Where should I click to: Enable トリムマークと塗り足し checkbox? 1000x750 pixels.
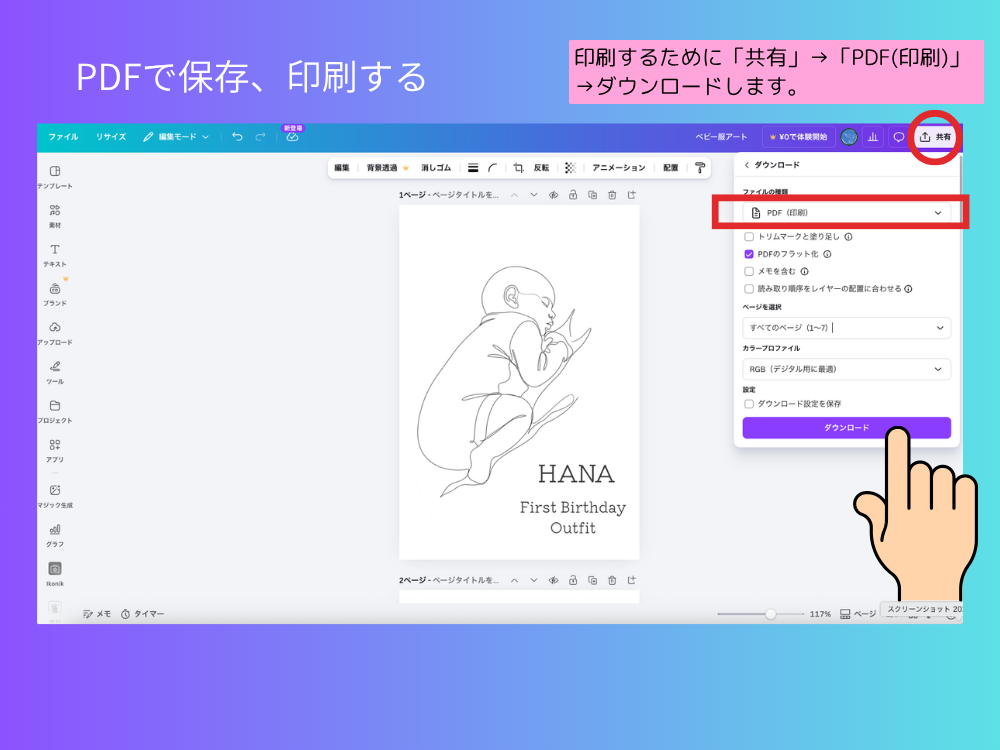749,237
